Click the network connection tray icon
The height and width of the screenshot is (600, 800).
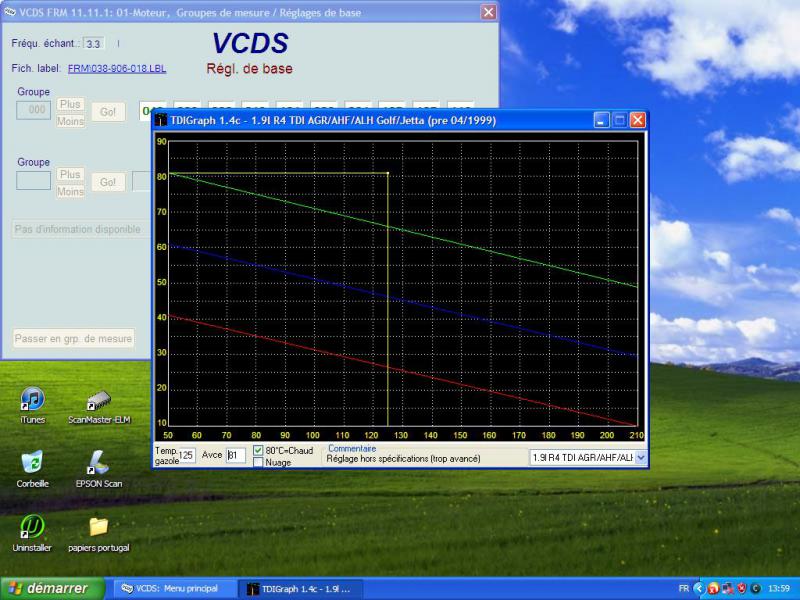(728, 589)
